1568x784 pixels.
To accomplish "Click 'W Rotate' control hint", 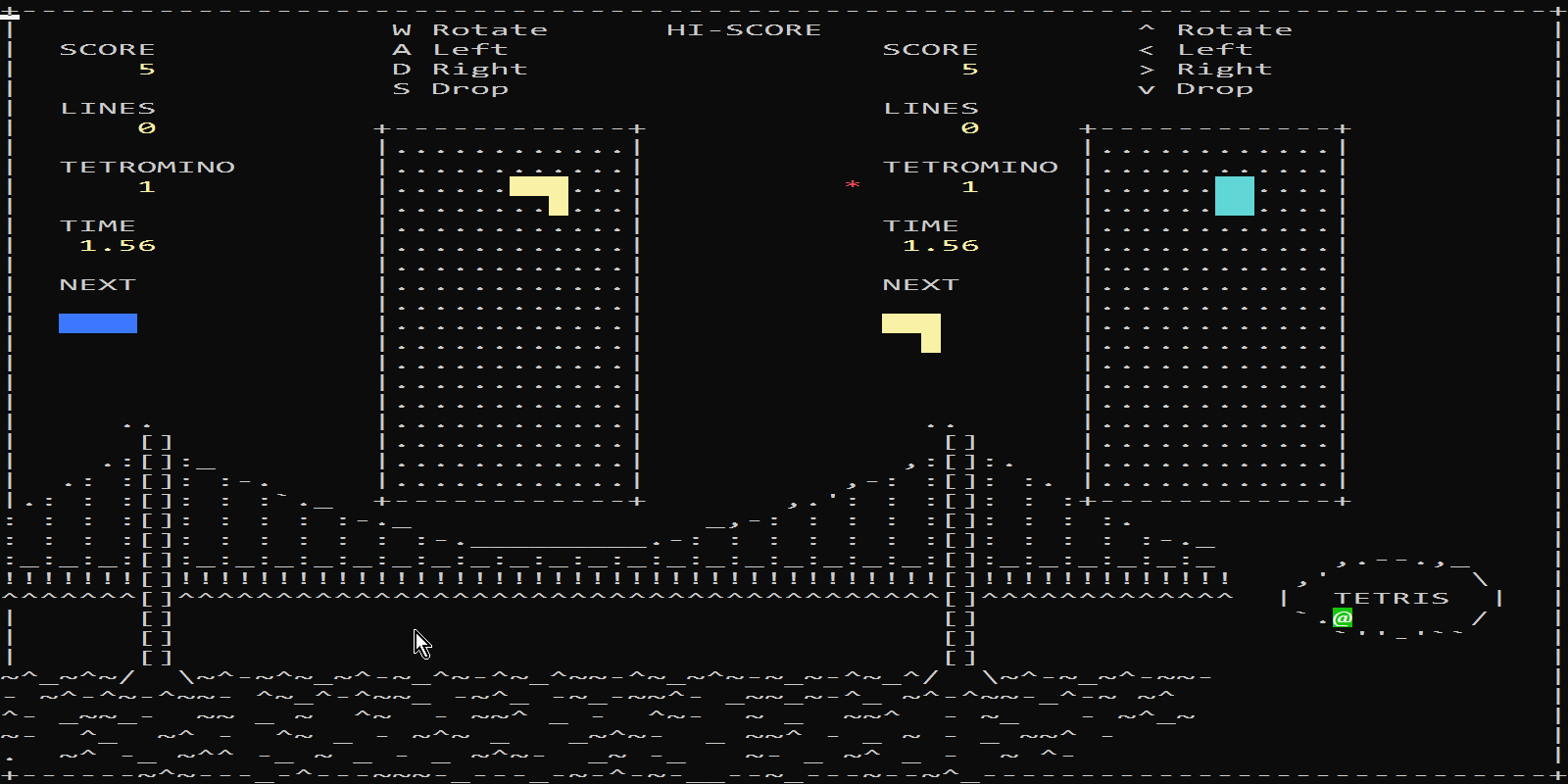I will 470,29.
